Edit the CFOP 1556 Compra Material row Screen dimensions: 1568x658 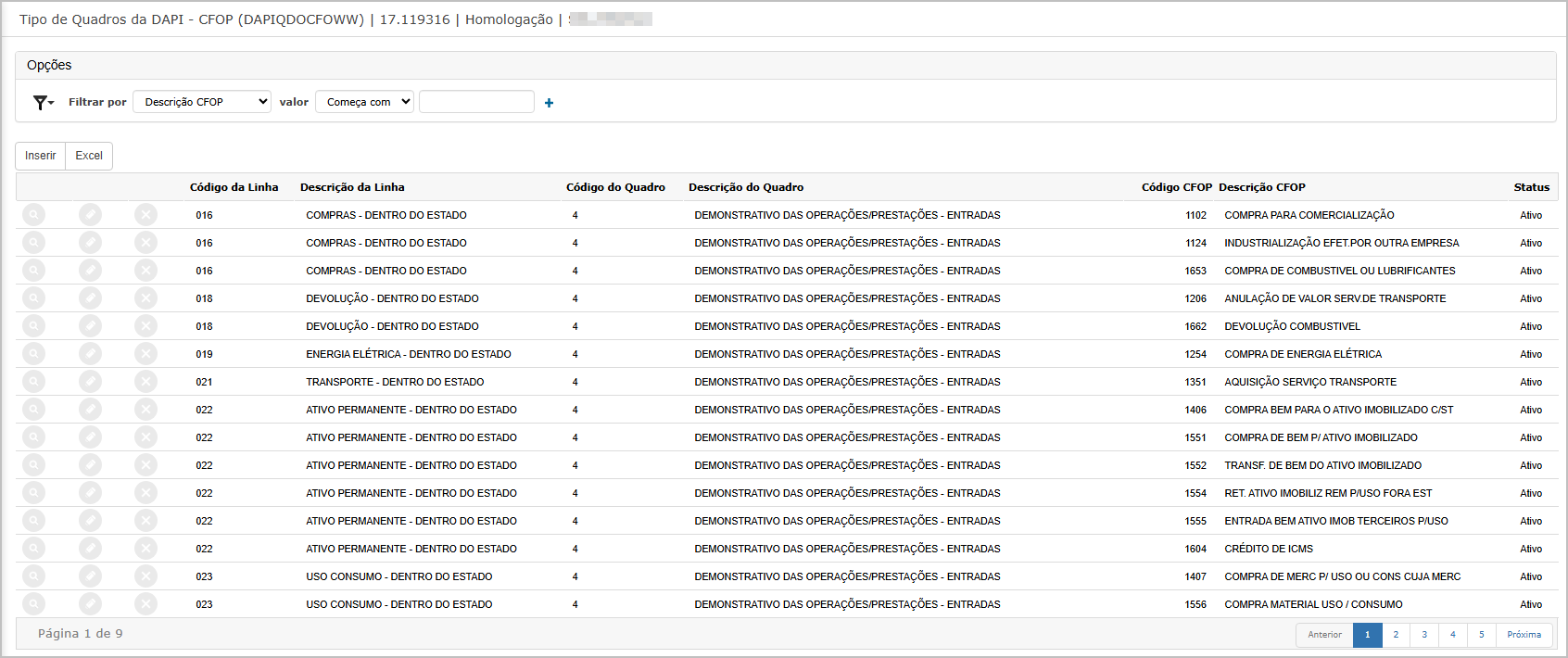click(90, 604)
